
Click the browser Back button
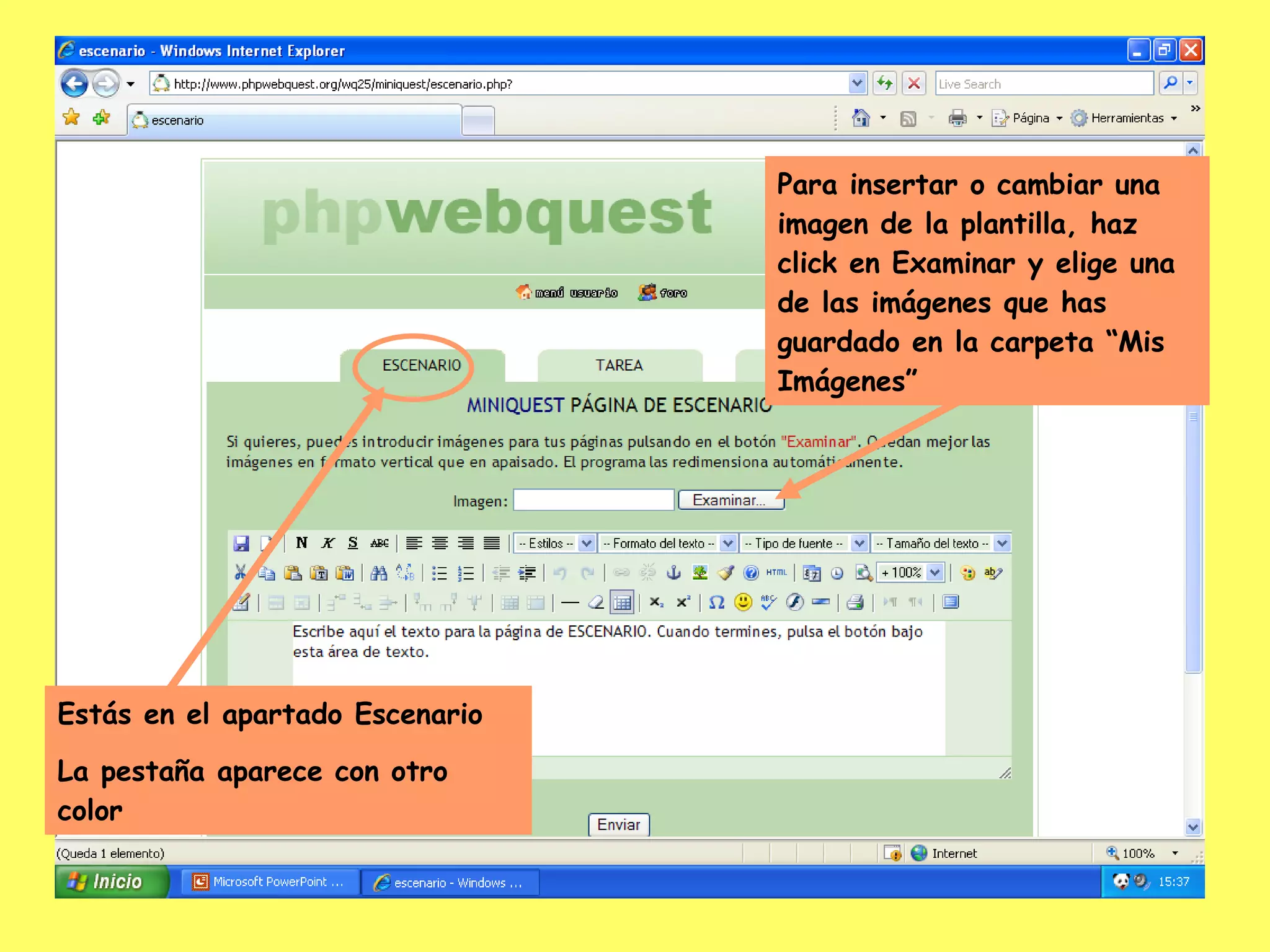point(74,83)
